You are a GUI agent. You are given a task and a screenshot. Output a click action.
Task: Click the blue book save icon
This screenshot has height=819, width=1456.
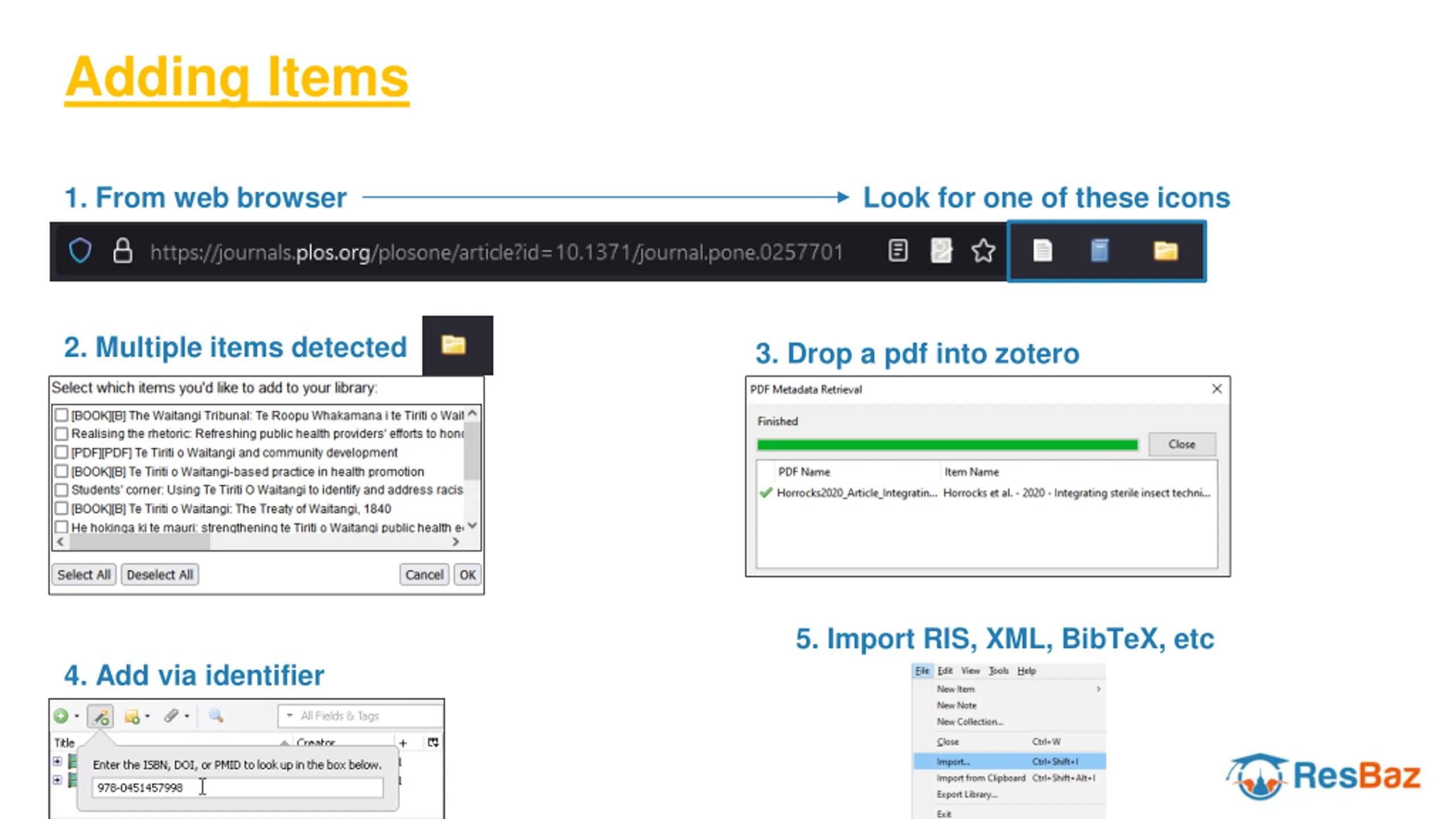[1099, 250]
